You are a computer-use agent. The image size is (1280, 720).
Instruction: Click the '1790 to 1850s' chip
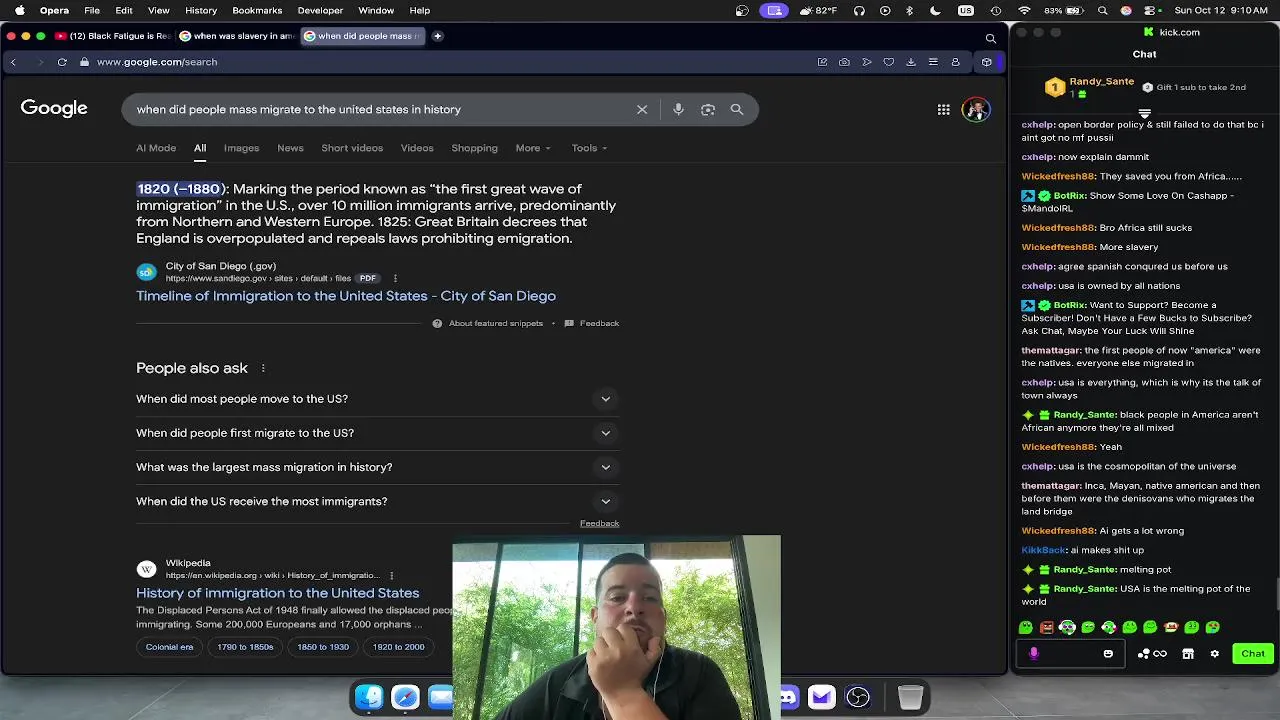coord(245,647)
